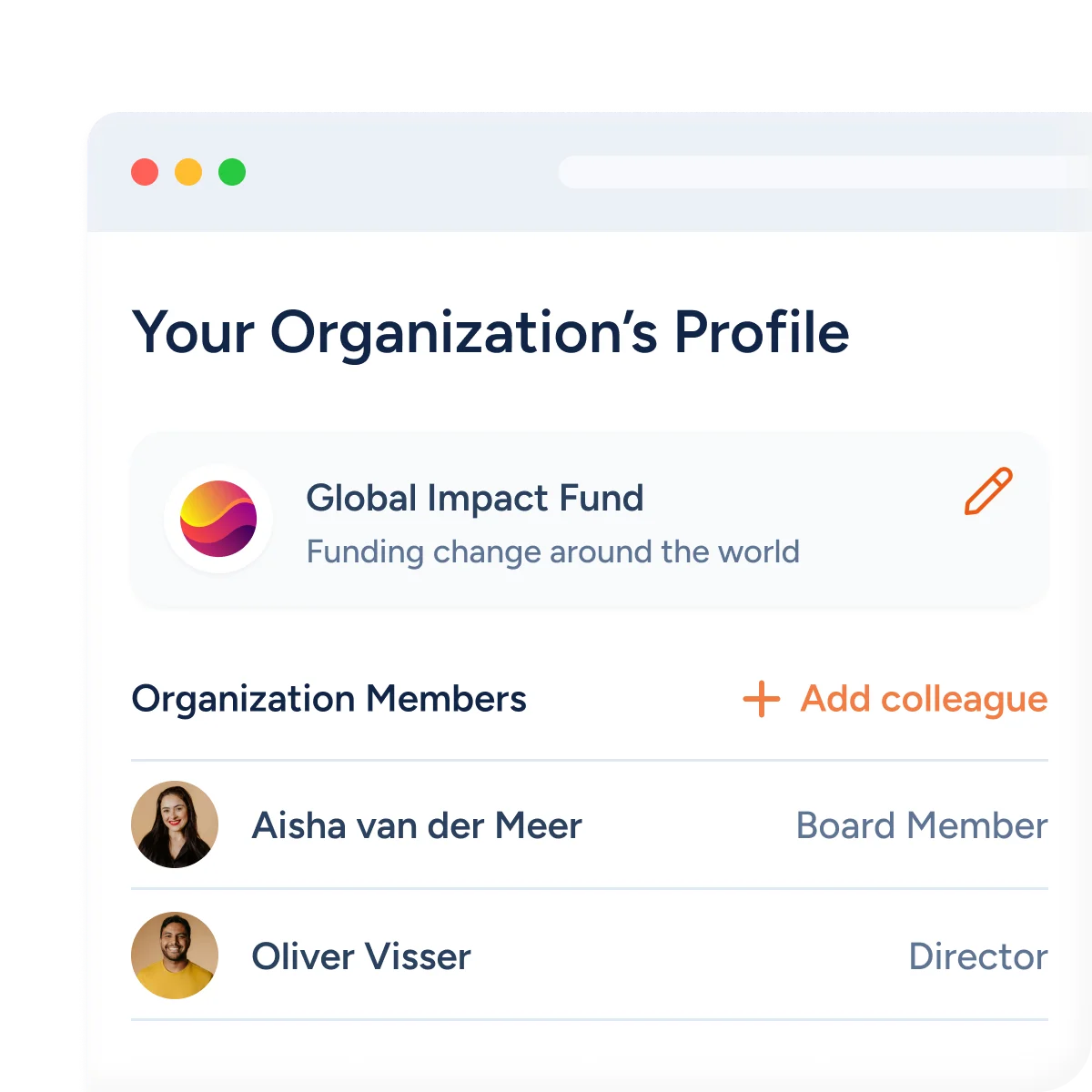Open Aisha van der Meer's profile photo
The height and width of the screenshot is (1092, 1092).
pyautogui.click(x=174, y=824)
